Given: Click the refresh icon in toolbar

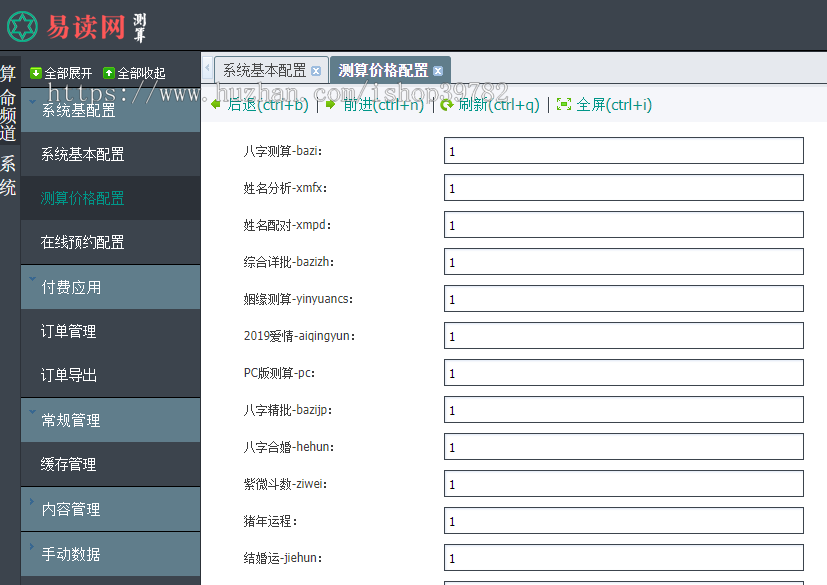Looking at the screenshot, I should pyautogui.click(x=447, y=104).
